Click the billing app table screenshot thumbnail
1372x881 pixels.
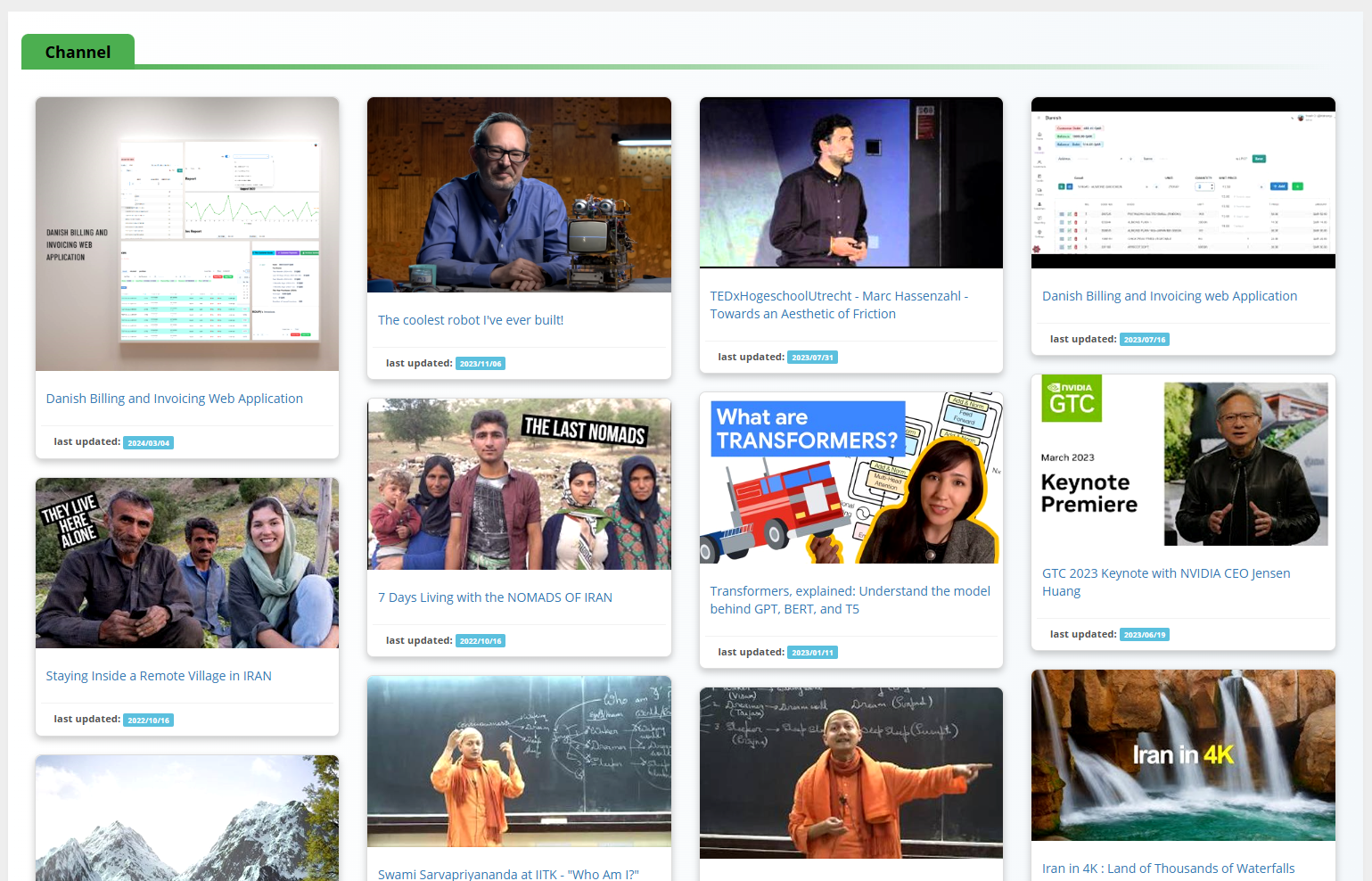[x=1183, y=183]
